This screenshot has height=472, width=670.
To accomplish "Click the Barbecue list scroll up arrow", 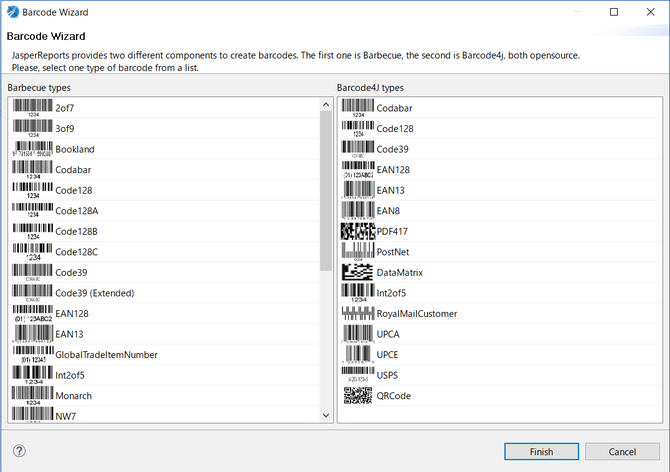I will coord(326,105).
